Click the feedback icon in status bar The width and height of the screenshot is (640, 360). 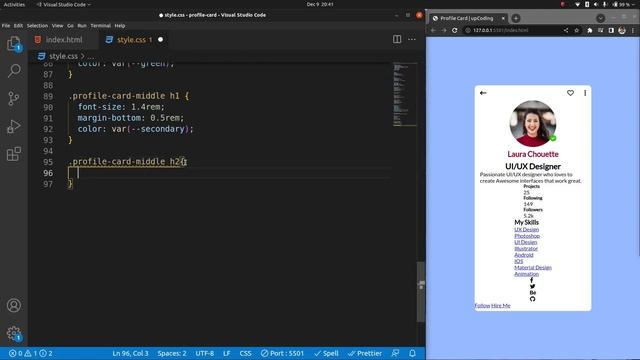[395, 353]
